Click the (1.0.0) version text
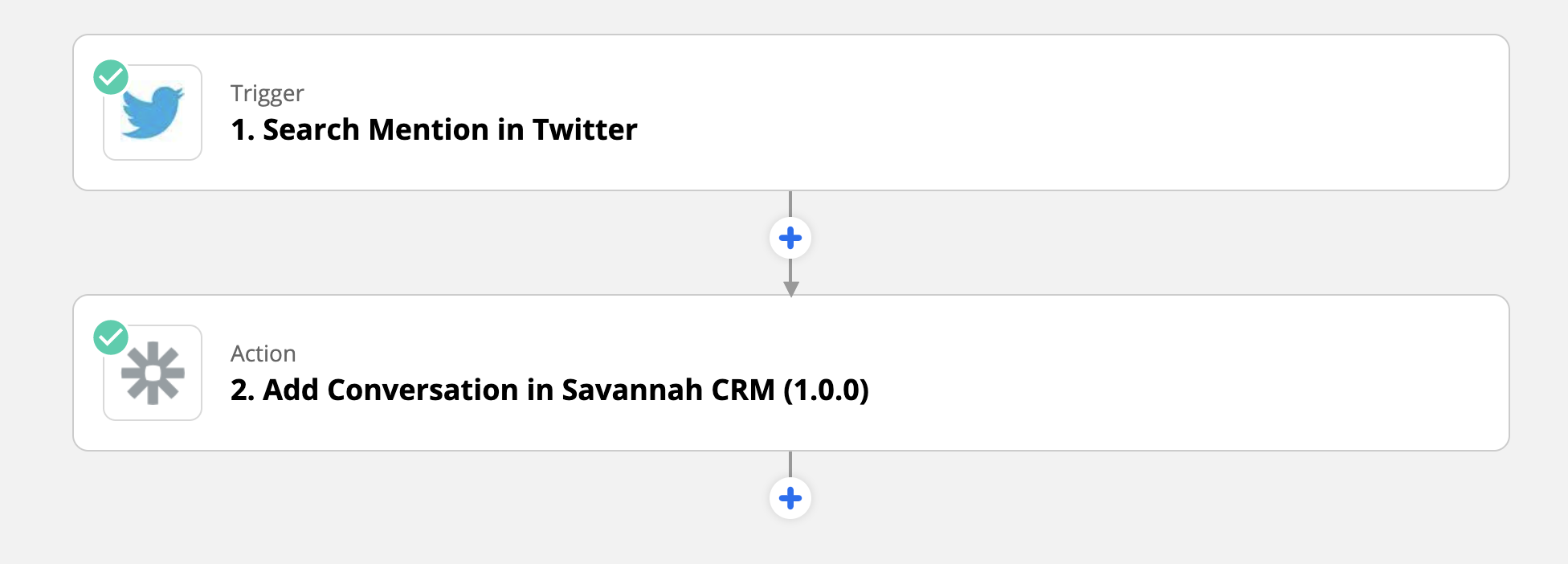 [x=827, y=390]
